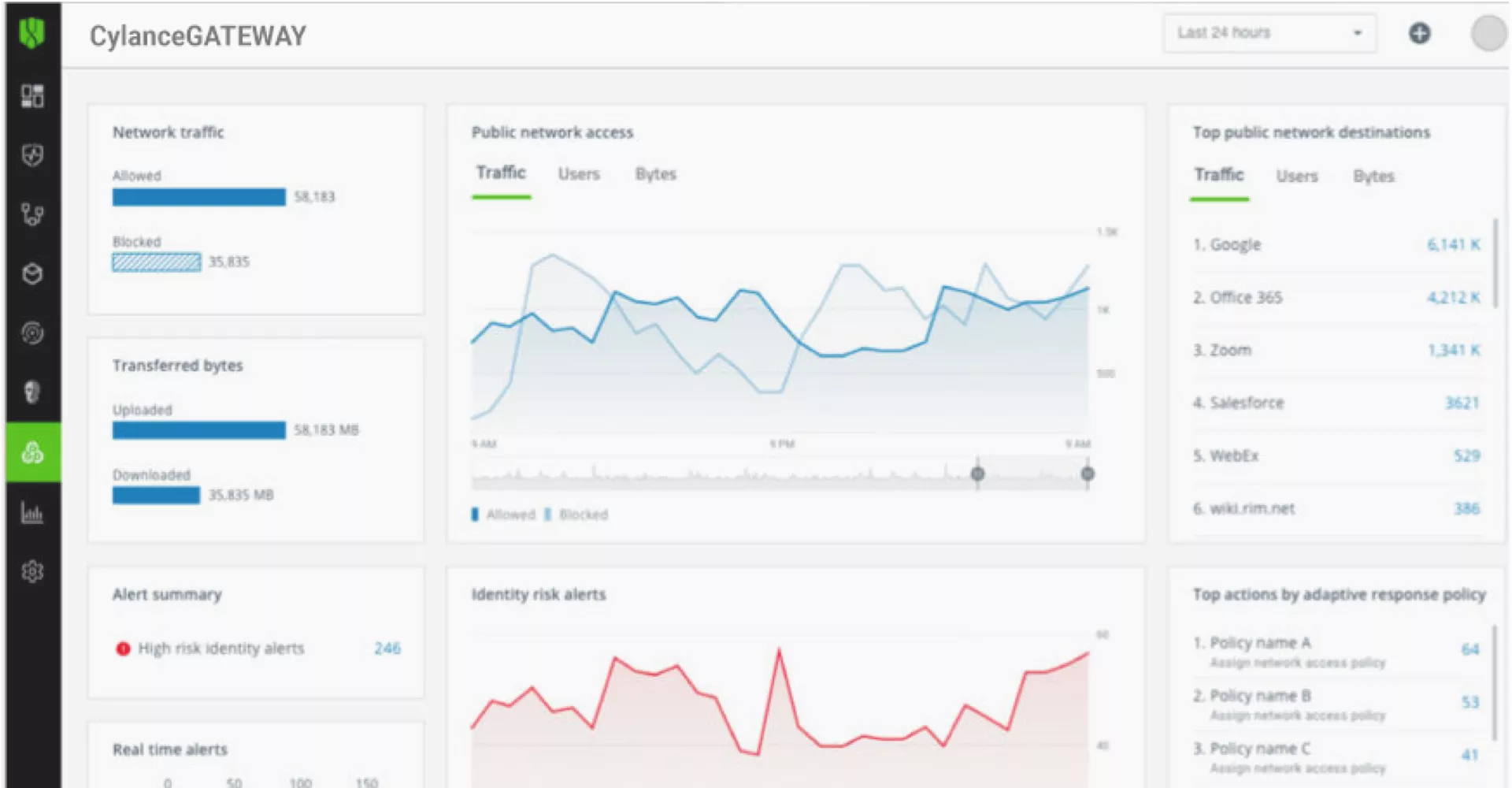This screenshot has width=1512, height=788.
Task: Expand the Last 24 hours dropdown
Action: tap(1269, 33)
